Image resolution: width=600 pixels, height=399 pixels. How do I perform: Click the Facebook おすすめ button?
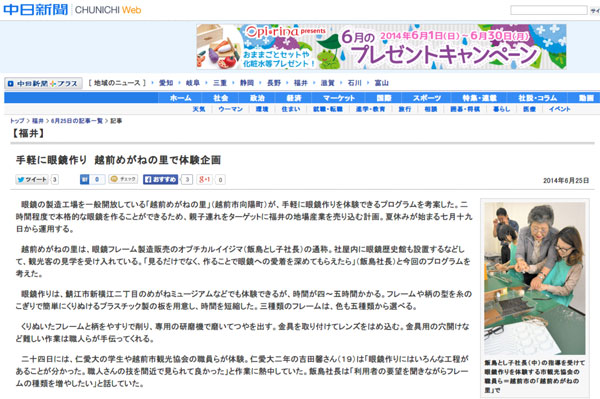[160, 179]
